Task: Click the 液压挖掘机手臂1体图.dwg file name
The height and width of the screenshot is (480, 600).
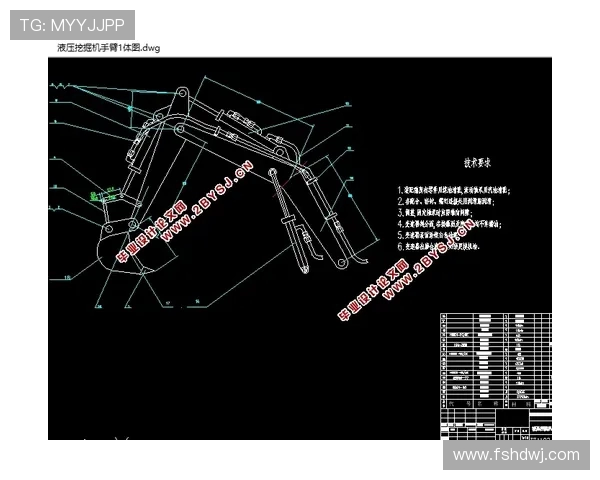Action: tap(107, 47)
